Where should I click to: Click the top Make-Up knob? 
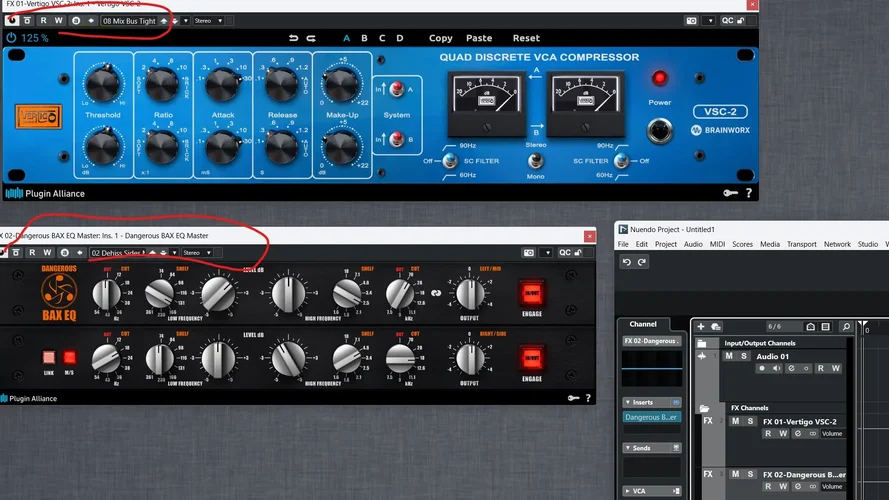tap(341, 84)
